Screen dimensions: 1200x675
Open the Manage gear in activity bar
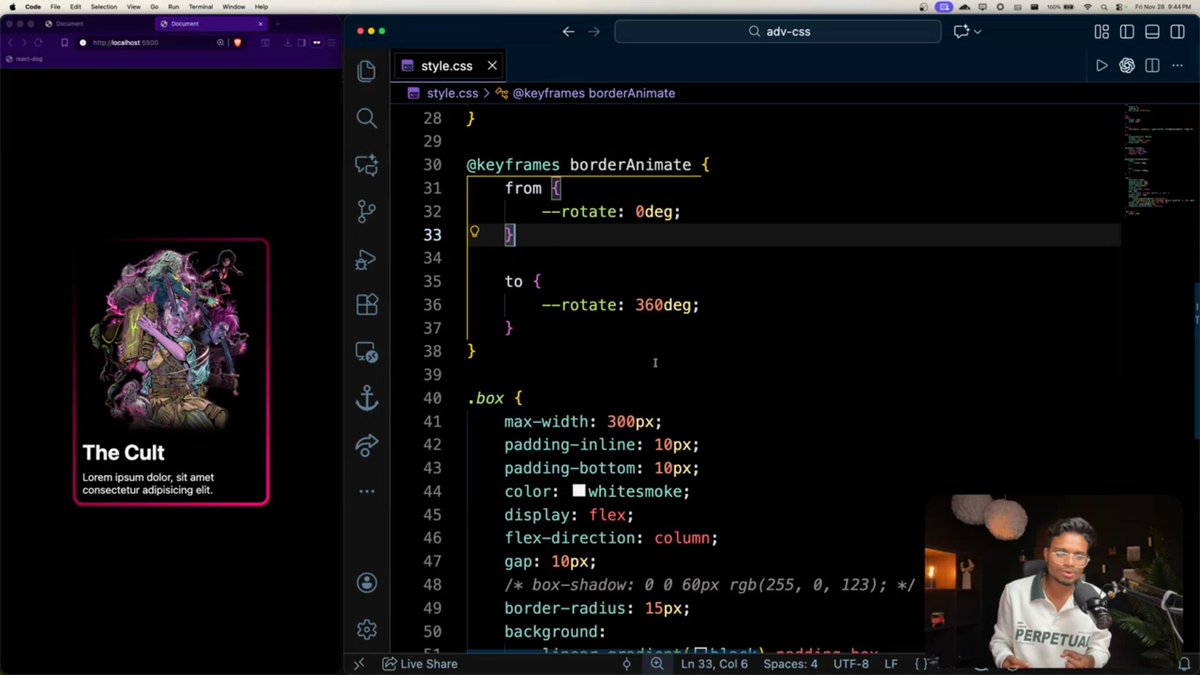[367, 629]
